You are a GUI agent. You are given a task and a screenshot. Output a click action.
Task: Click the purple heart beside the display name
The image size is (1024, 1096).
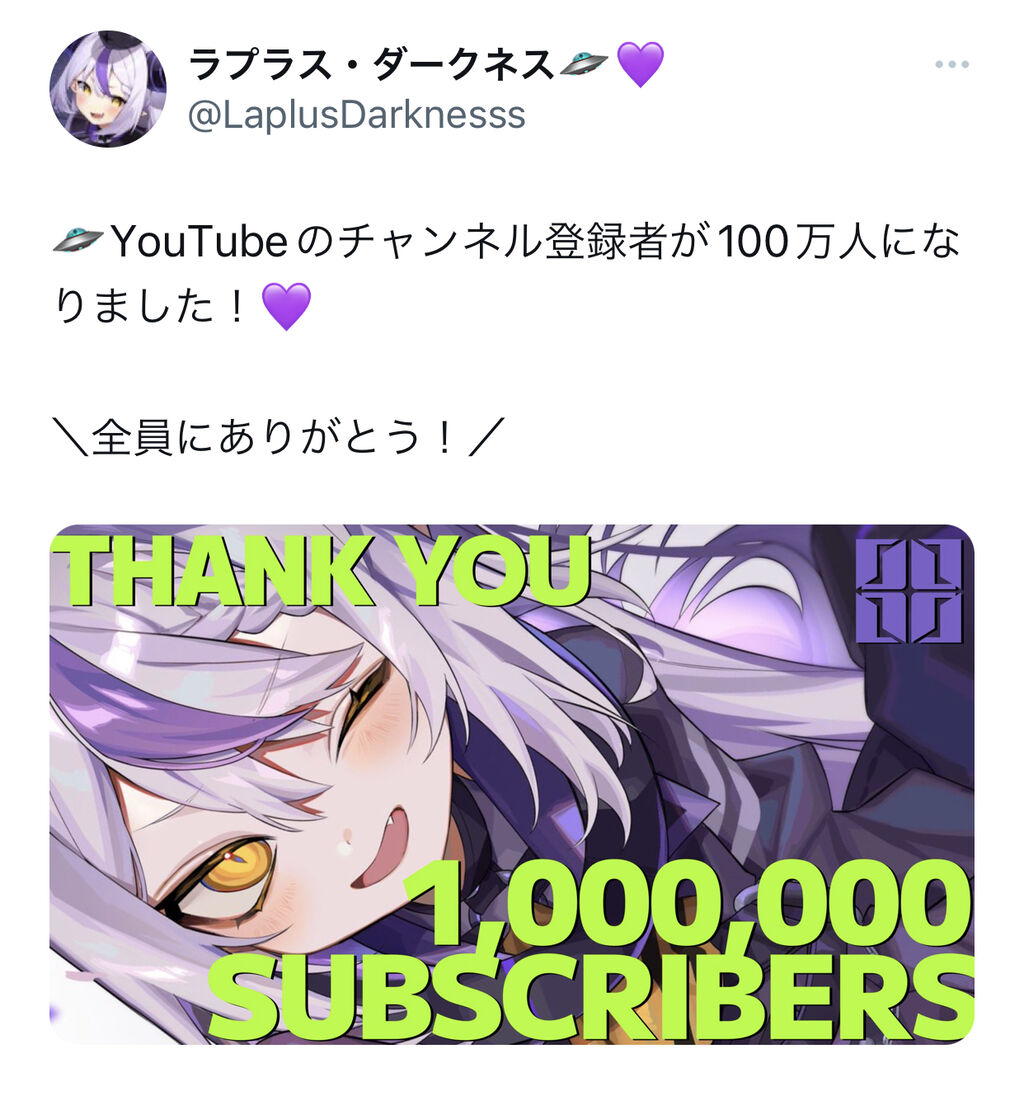coord(640,64)
